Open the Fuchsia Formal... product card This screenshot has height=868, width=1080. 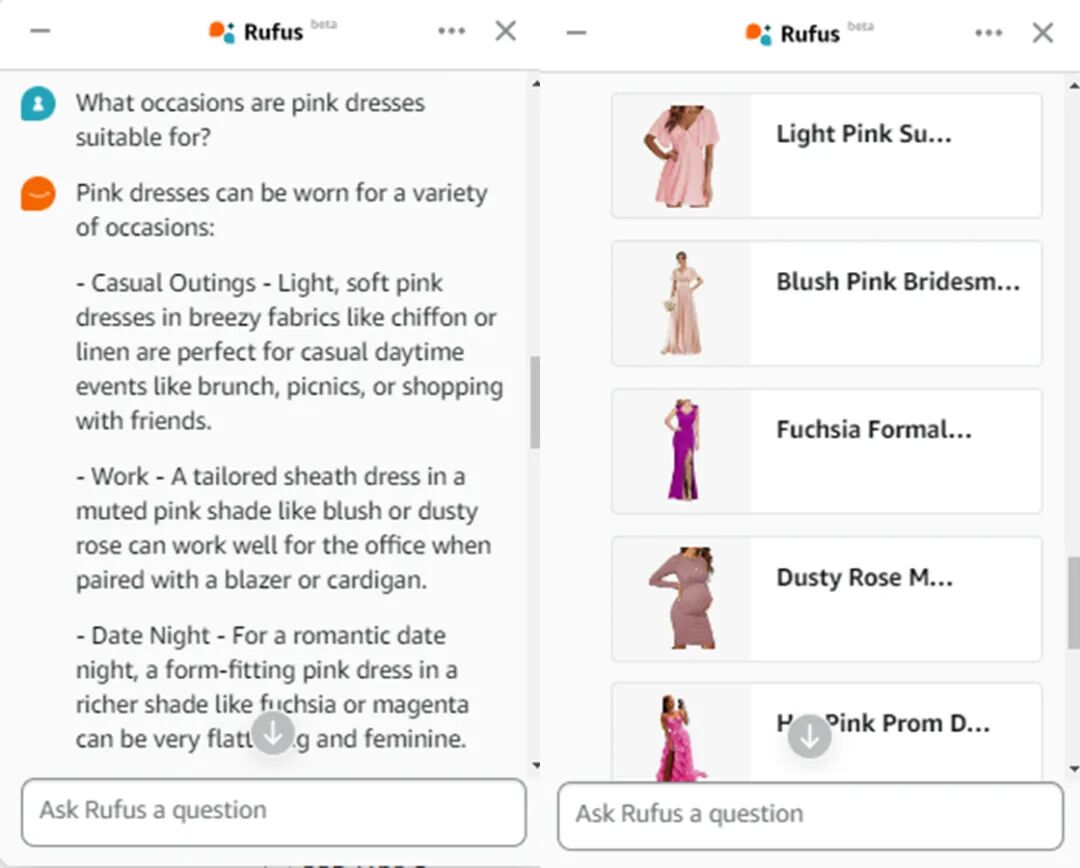pos(827,451)
